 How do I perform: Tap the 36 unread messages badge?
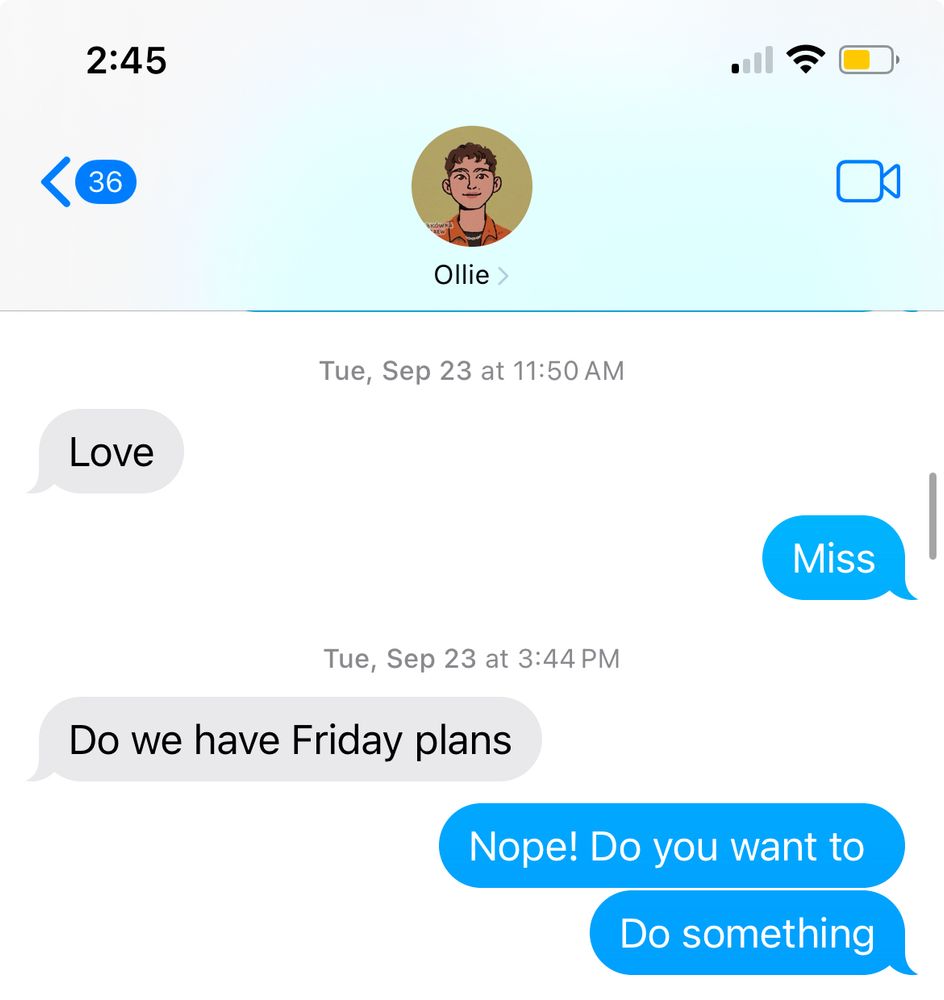(x=106, y=182)
